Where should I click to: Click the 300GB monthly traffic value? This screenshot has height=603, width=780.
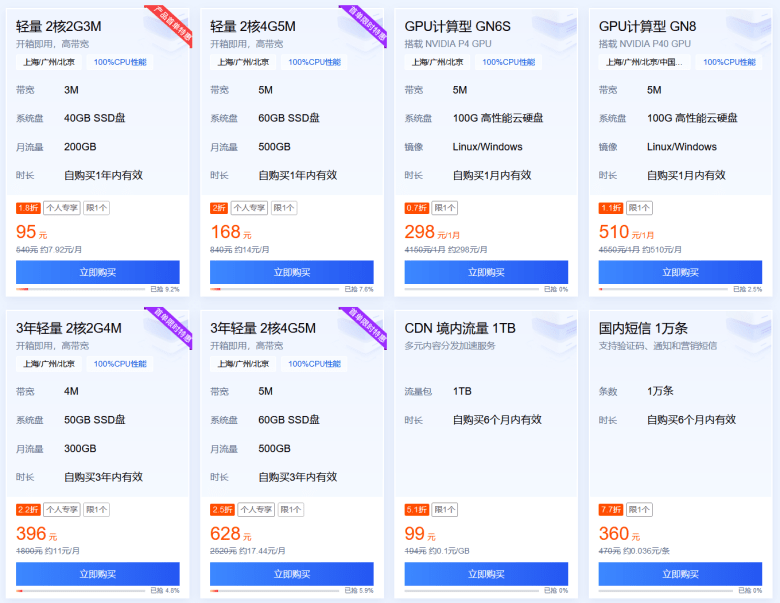pyautogui.click(x=80, y=449)
